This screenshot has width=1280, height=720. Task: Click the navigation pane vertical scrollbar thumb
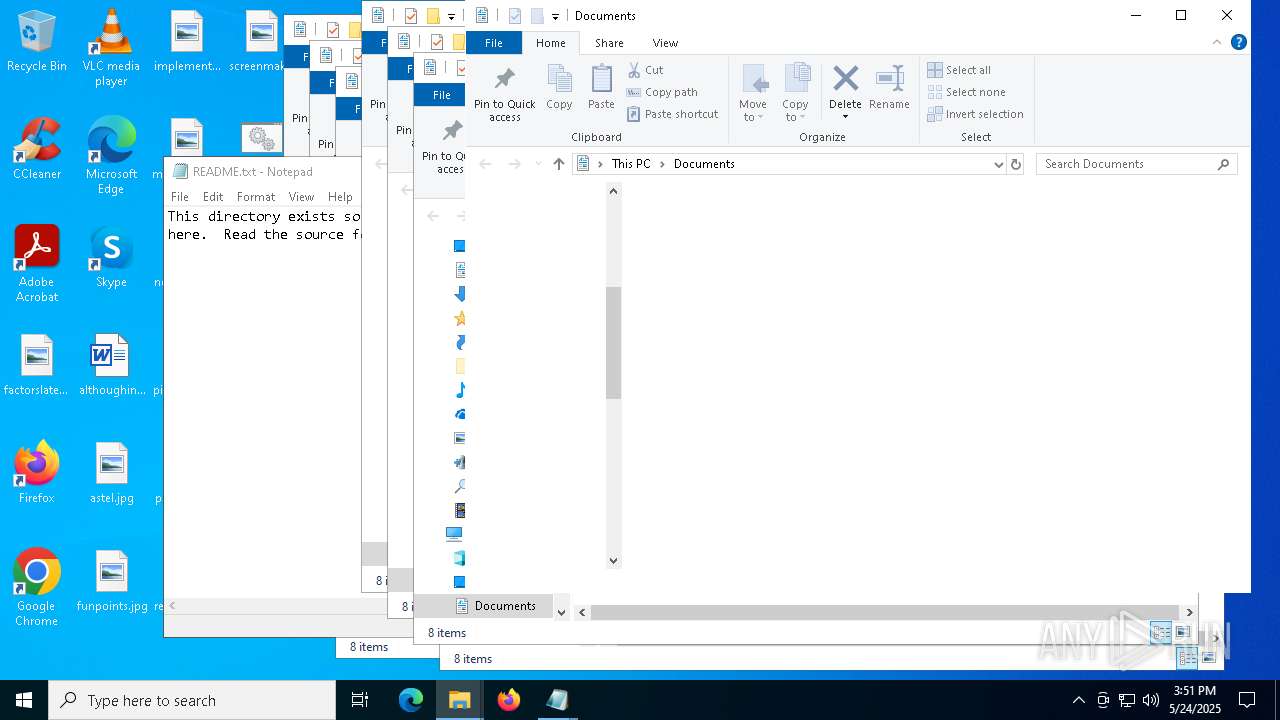(x=614, y=343)
